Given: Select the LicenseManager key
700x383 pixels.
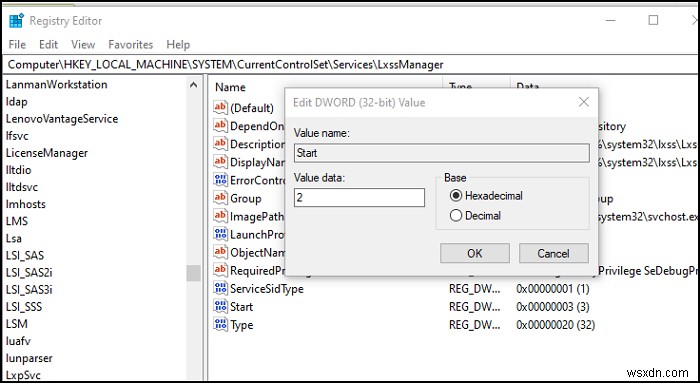Looking at the screenshot, I should tap(47, 153).
